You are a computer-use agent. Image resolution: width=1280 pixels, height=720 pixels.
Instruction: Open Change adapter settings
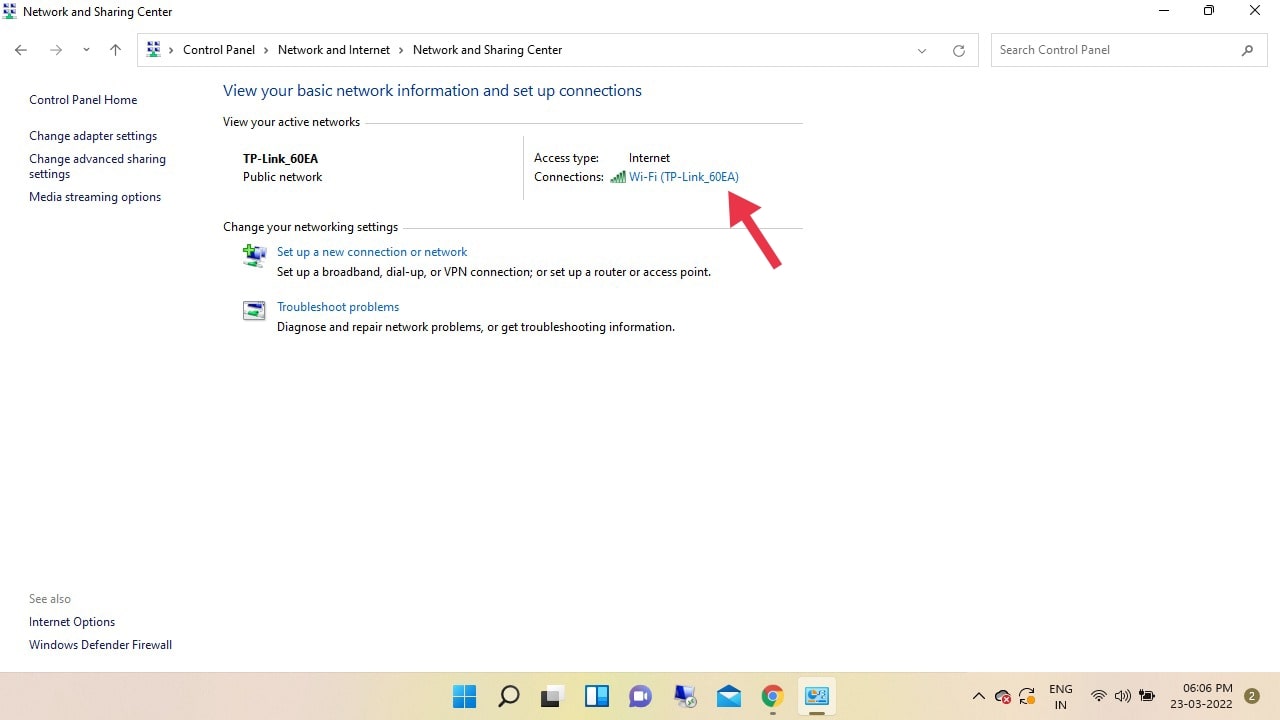(93, 136)
